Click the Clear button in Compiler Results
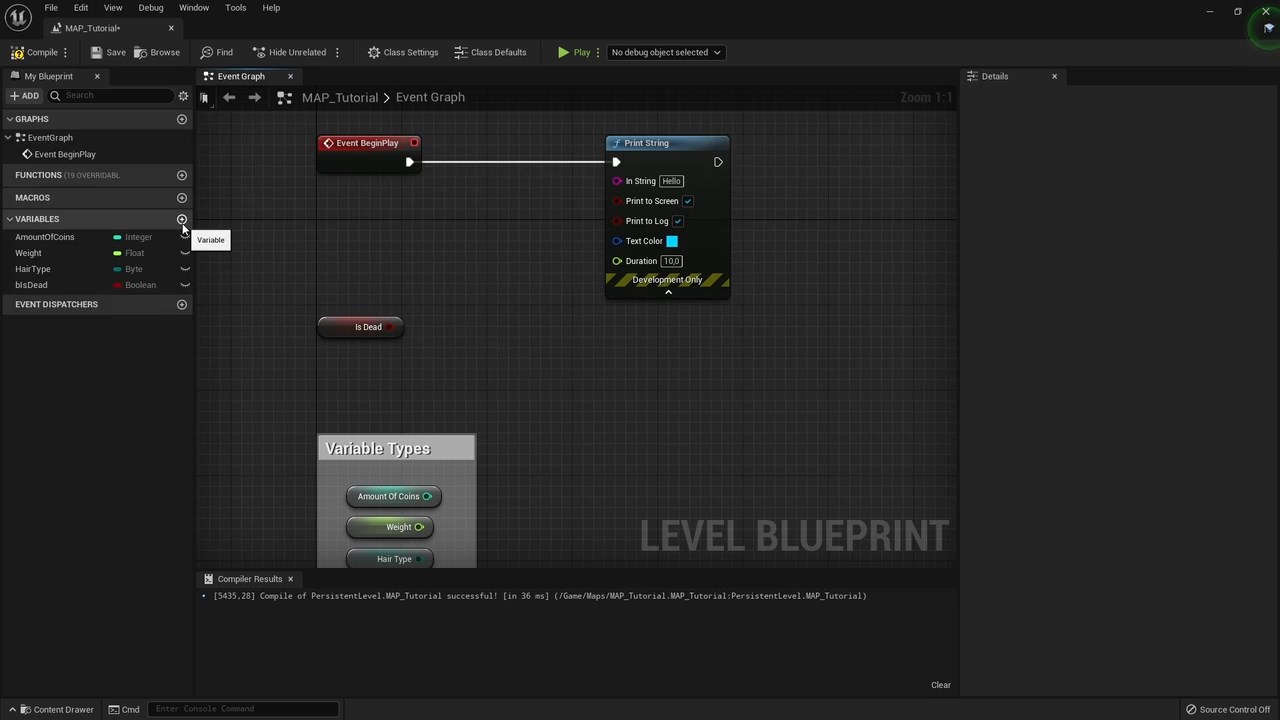 tap(940, 684)
